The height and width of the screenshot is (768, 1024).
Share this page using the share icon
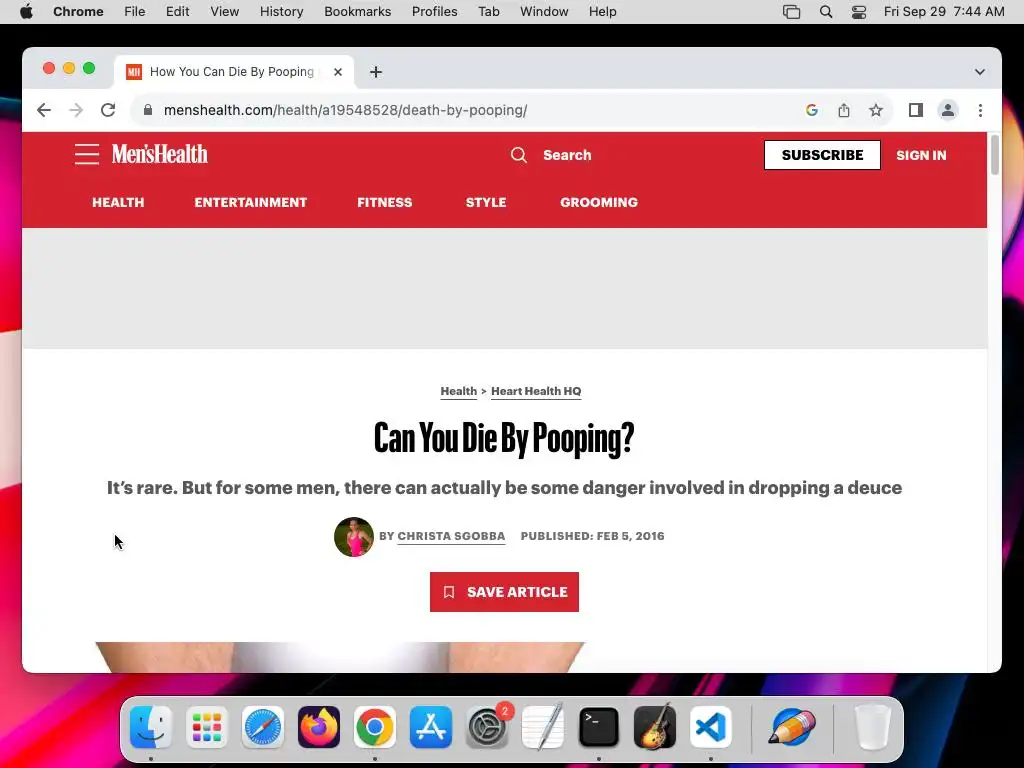click(844, 110)
